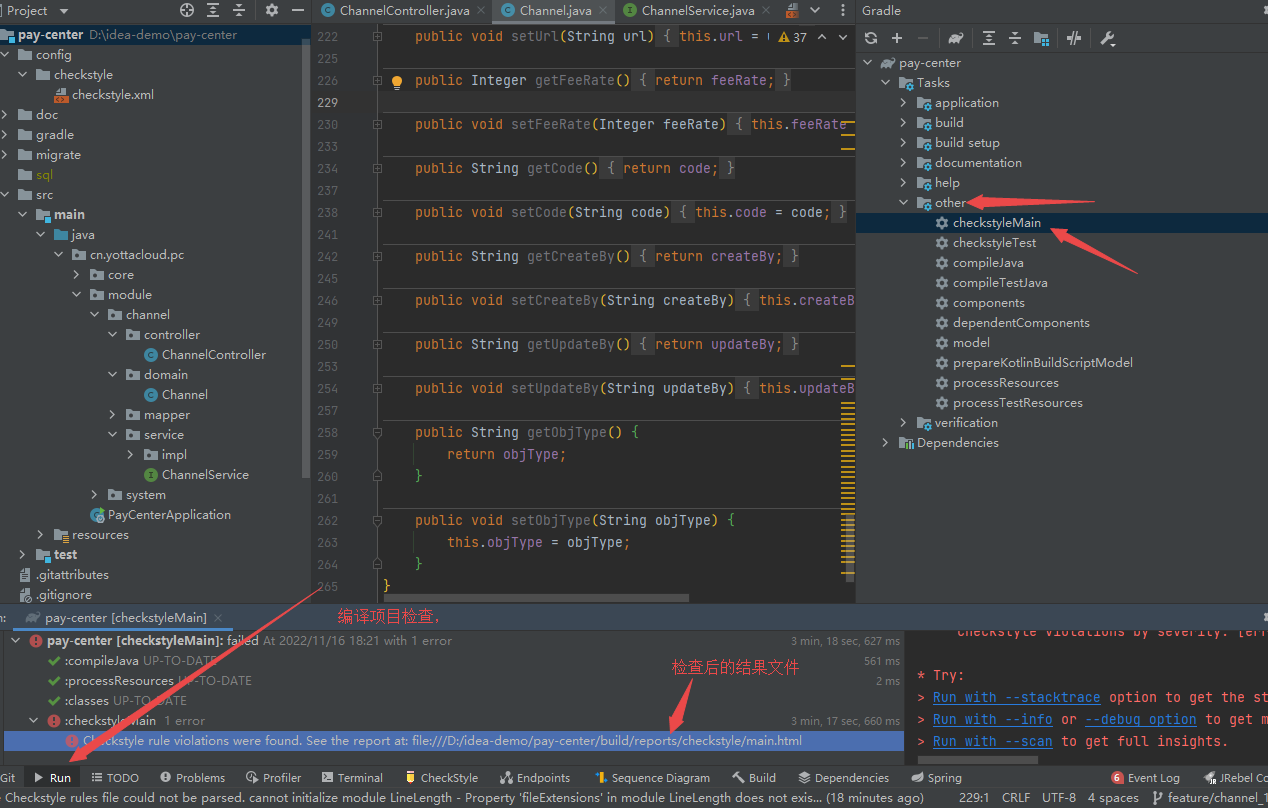Open Gradle build tool settings wrench
Image resolution: width=1268 pixels, height=808 pixels.
click(x=1107, y=38)
